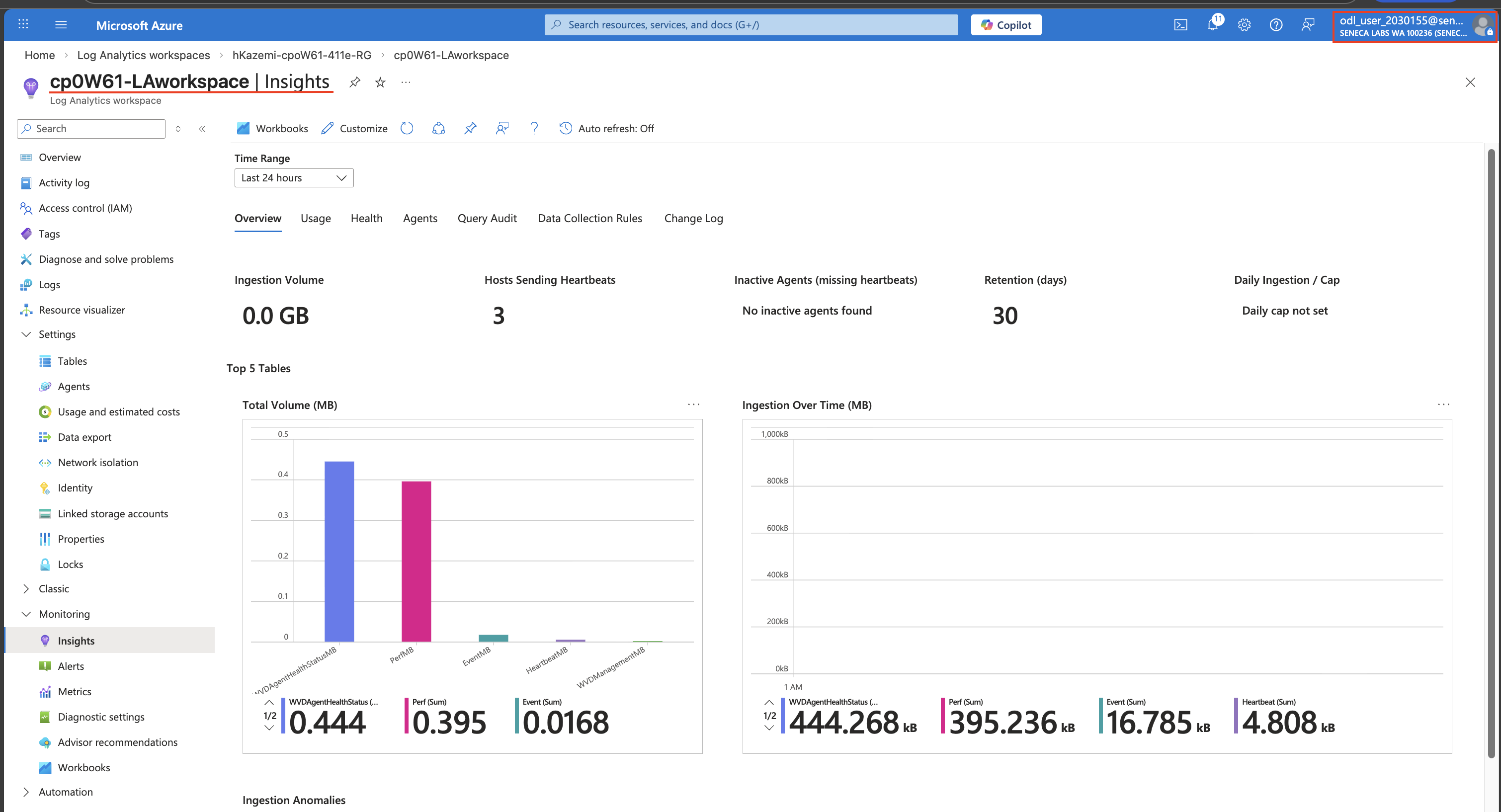Select the Overview tab
Image resolution: width=1501 pixels, height=812 pixels.
(x=257, y=219)
